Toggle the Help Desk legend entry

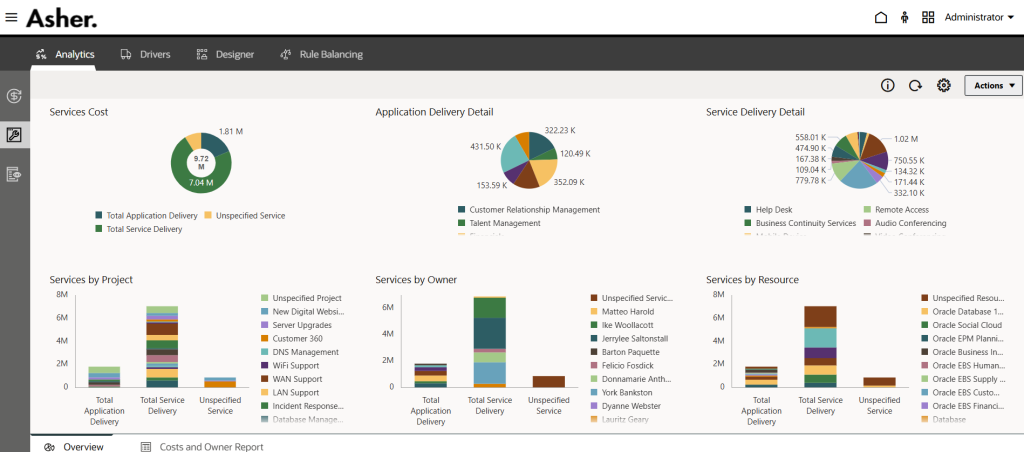pos(772,210)
